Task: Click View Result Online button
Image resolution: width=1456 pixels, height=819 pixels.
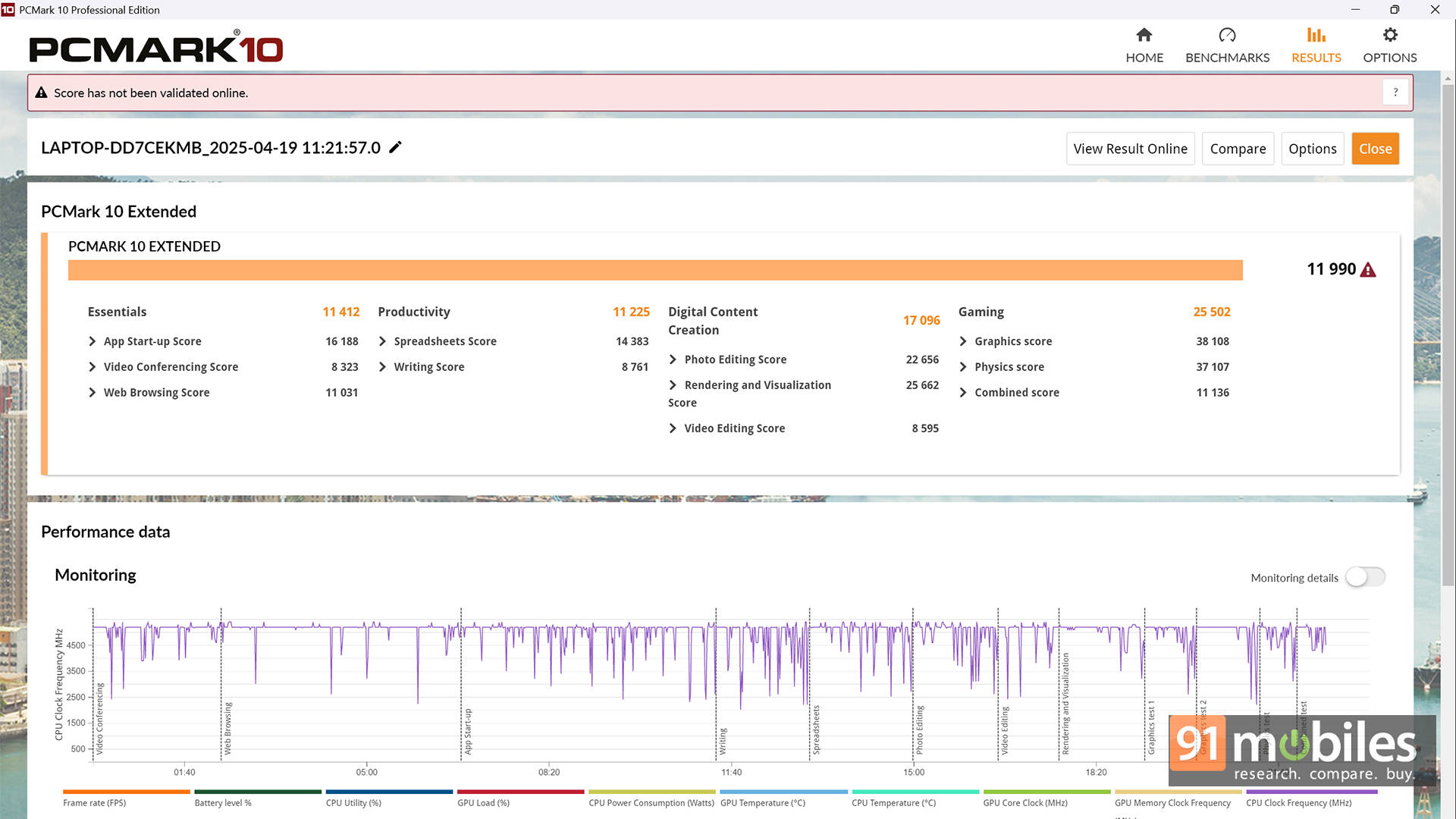Action: click(1131, 149)
